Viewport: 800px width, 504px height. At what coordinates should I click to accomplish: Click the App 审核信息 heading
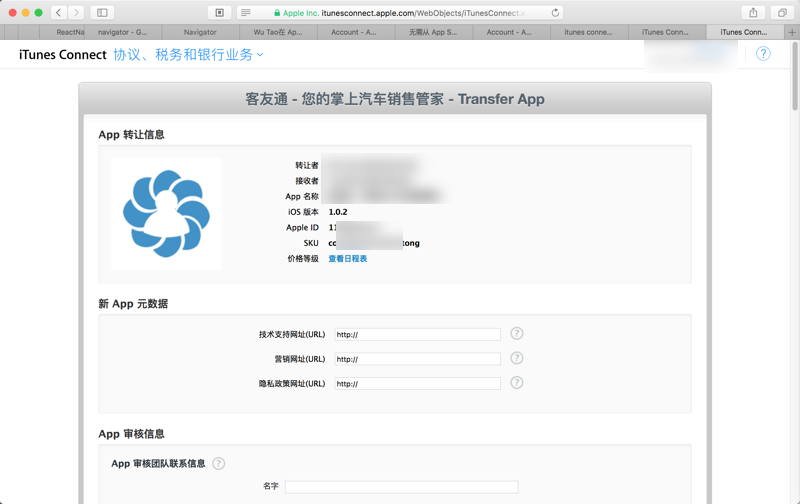[x=131, y=434]
